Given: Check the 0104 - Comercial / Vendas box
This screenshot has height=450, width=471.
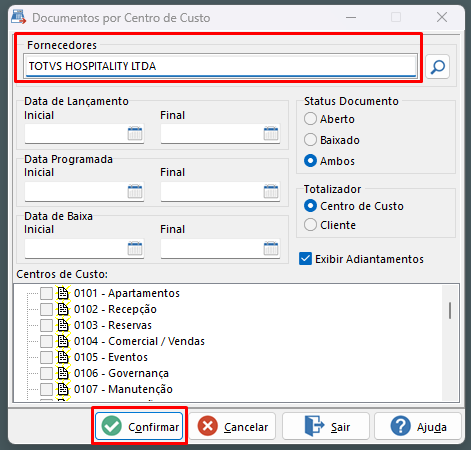Looking at the screenshot, I should 46,341.
